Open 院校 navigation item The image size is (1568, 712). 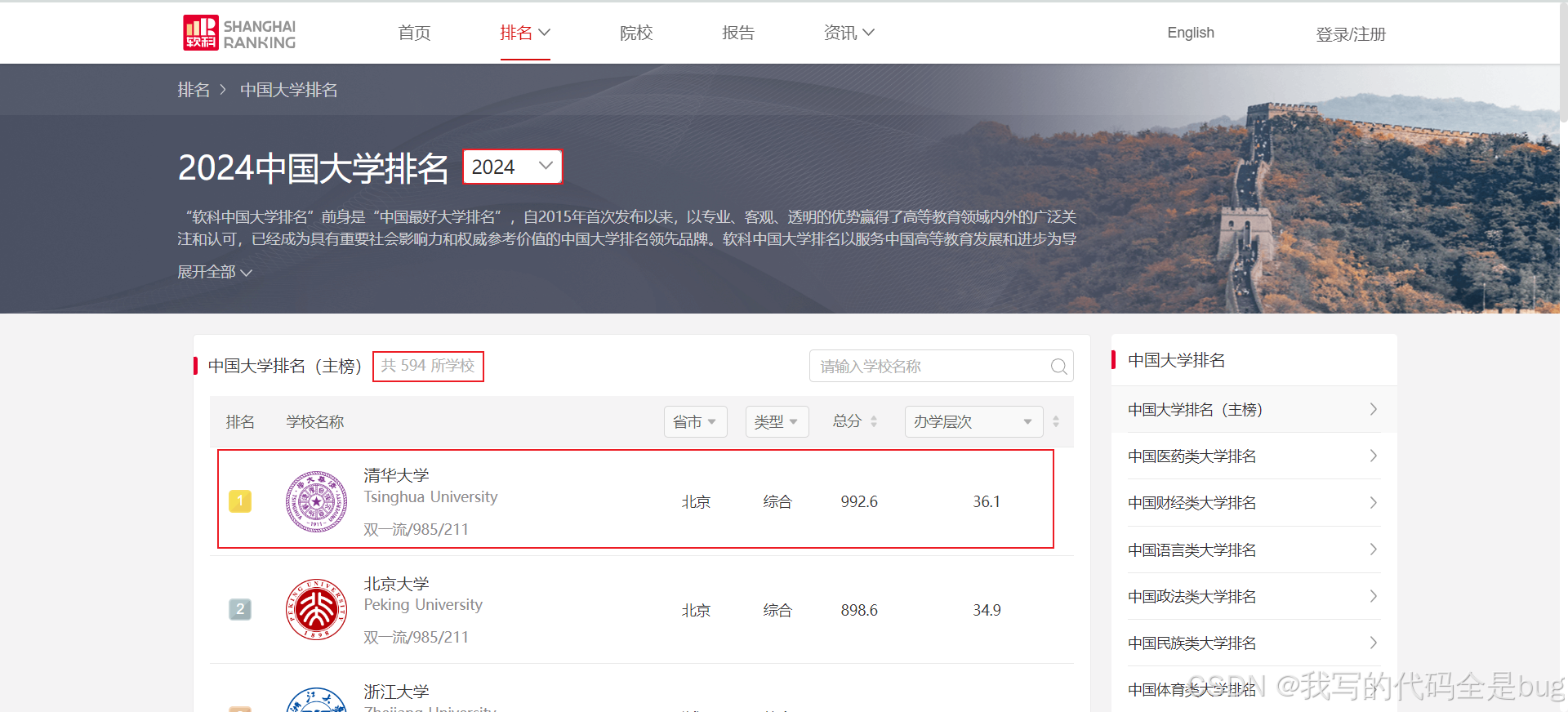point(636,33)
